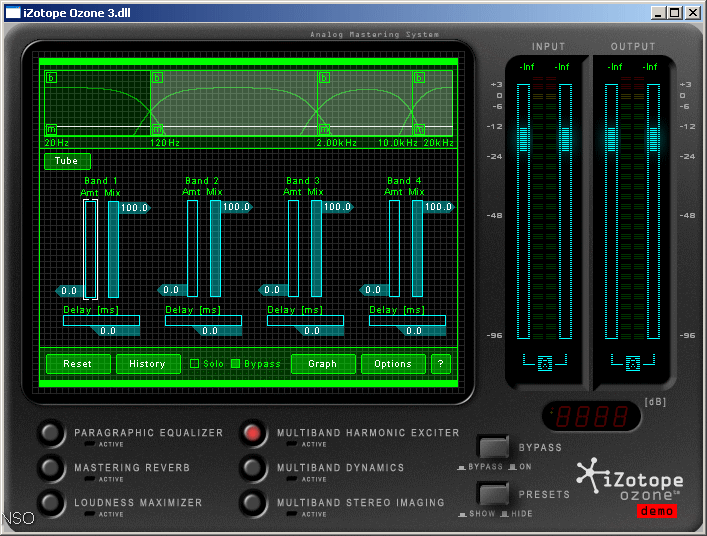Click the red demo badge
Screen dimensions: 707x536
(657, 511)
